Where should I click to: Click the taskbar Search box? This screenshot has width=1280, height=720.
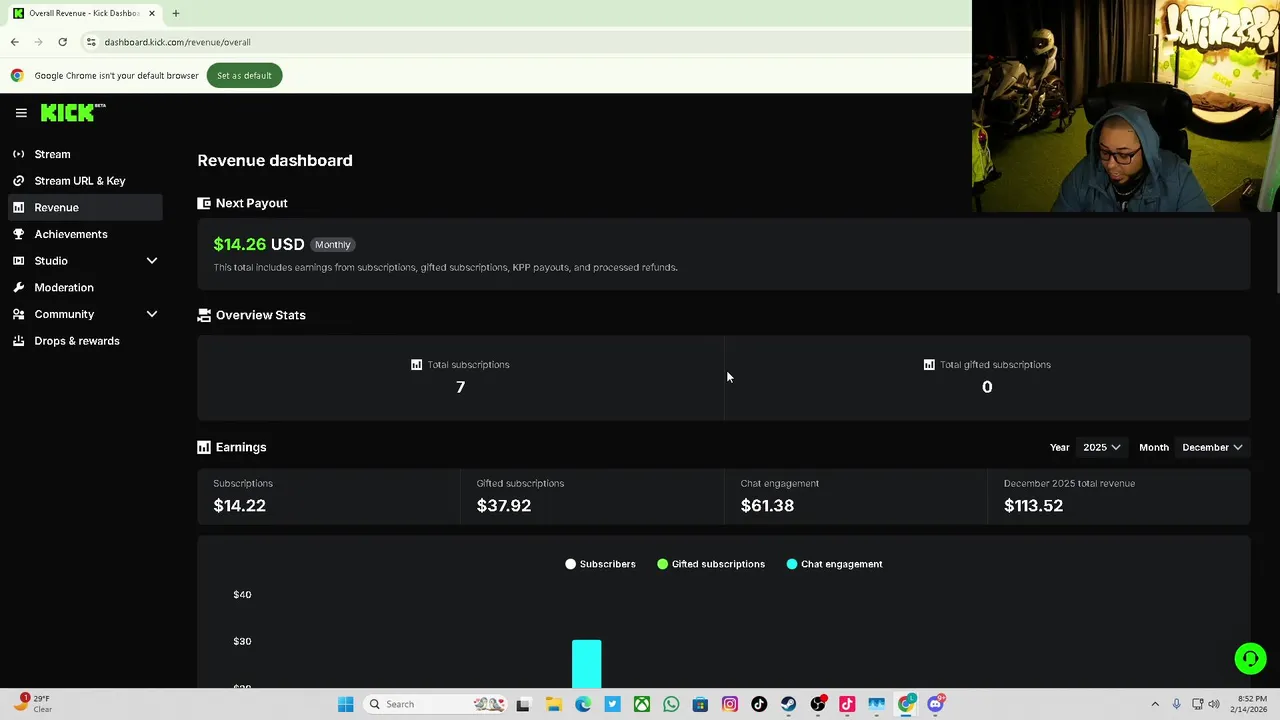pos(435,704)
